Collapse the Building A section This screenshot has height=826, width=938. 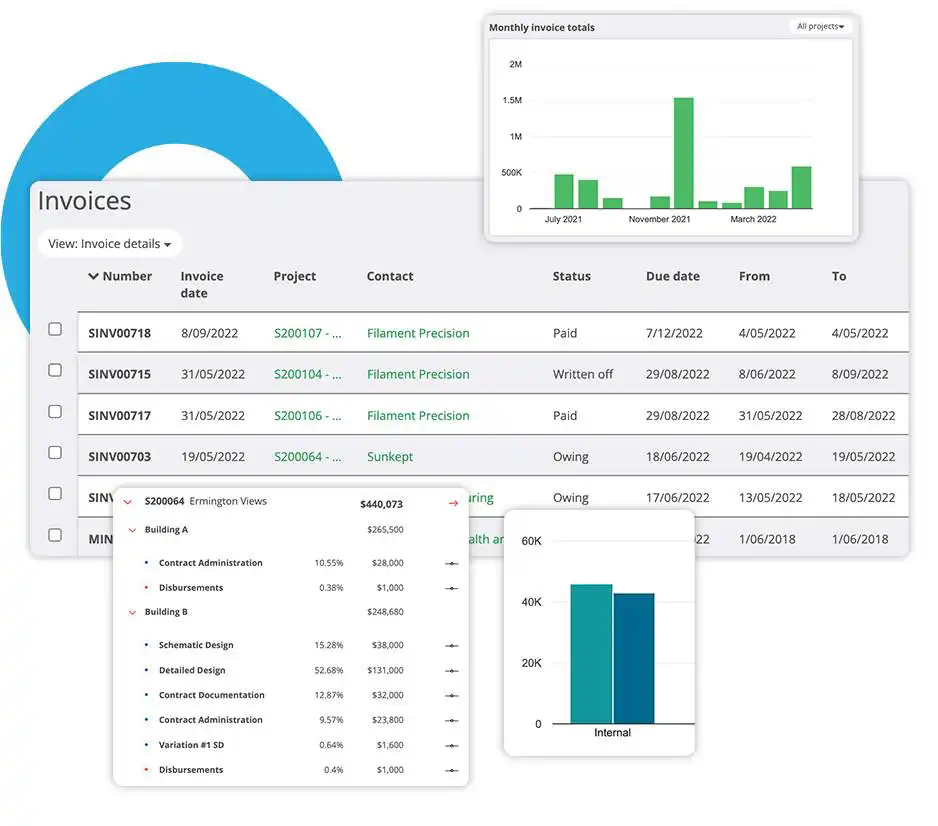(132, 530)
